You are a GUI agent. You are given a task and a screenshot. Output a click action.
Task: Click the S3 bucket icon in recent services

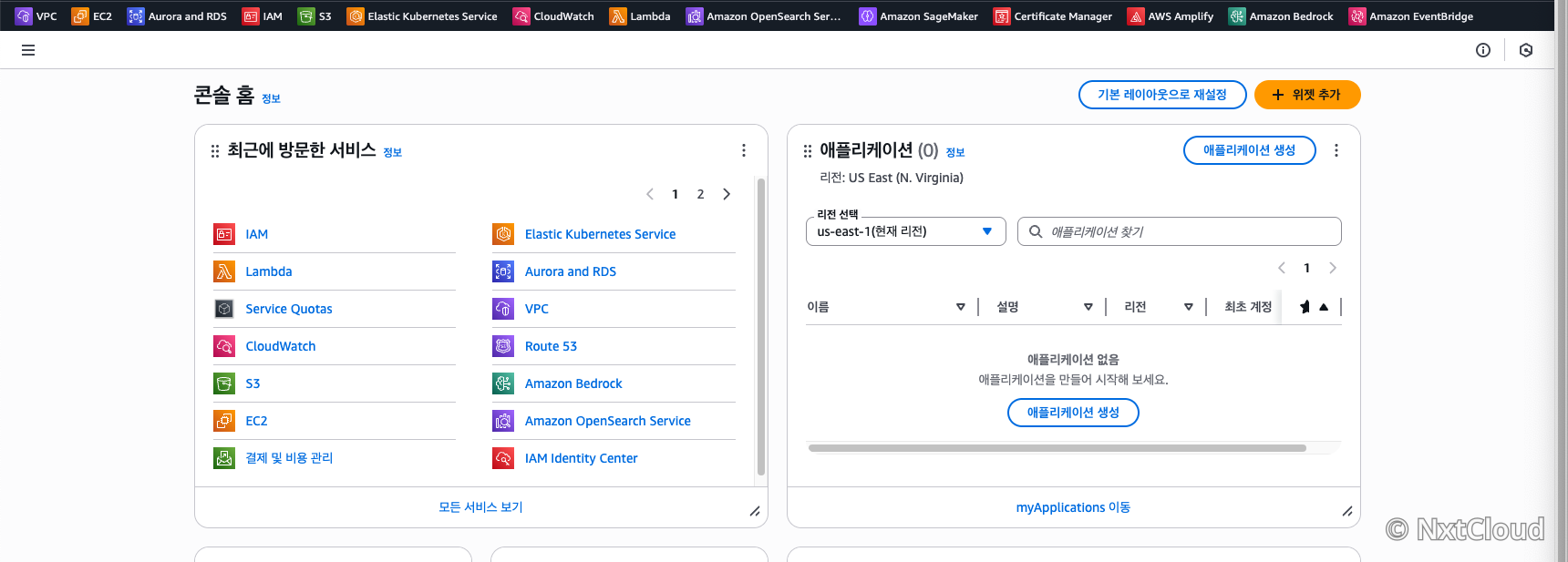pos(224,383)
